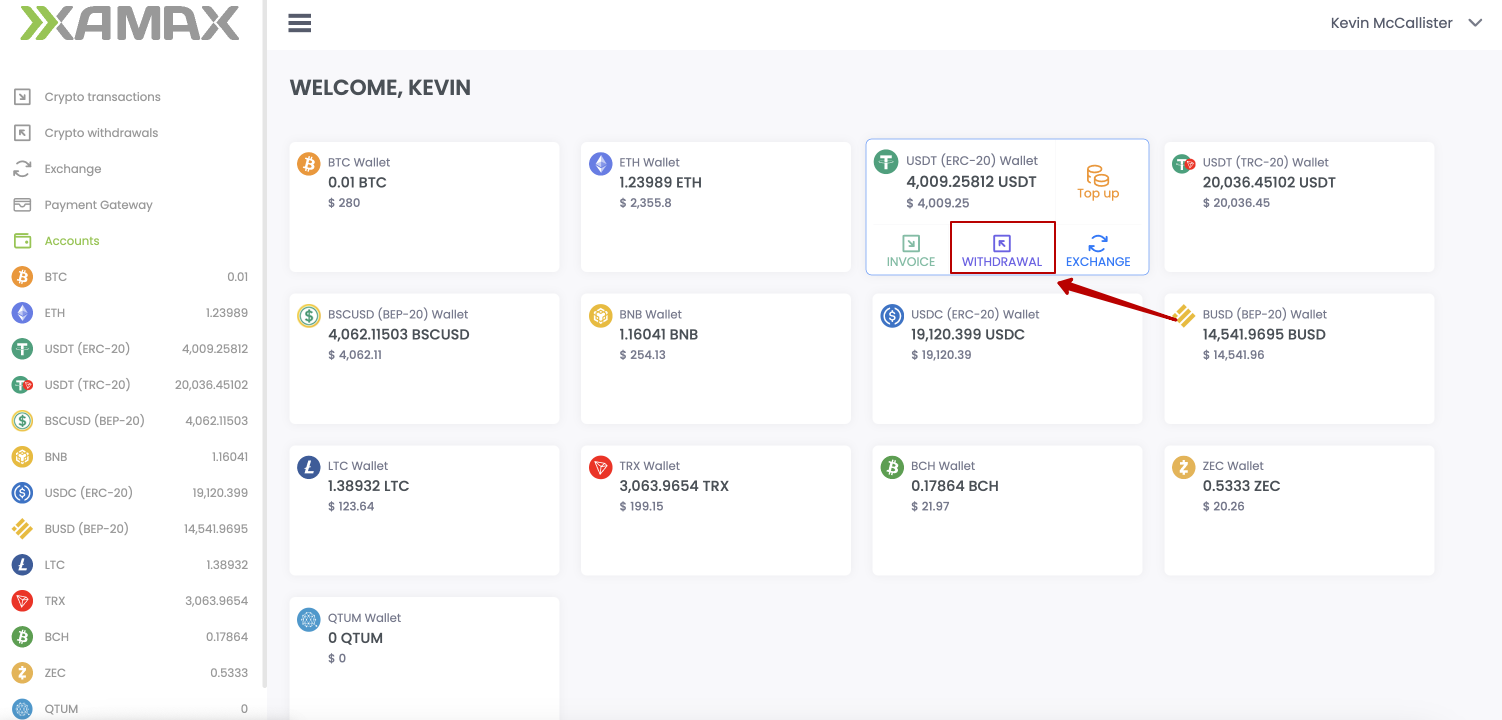Click the BTC coin icon in sidebar

22,277
